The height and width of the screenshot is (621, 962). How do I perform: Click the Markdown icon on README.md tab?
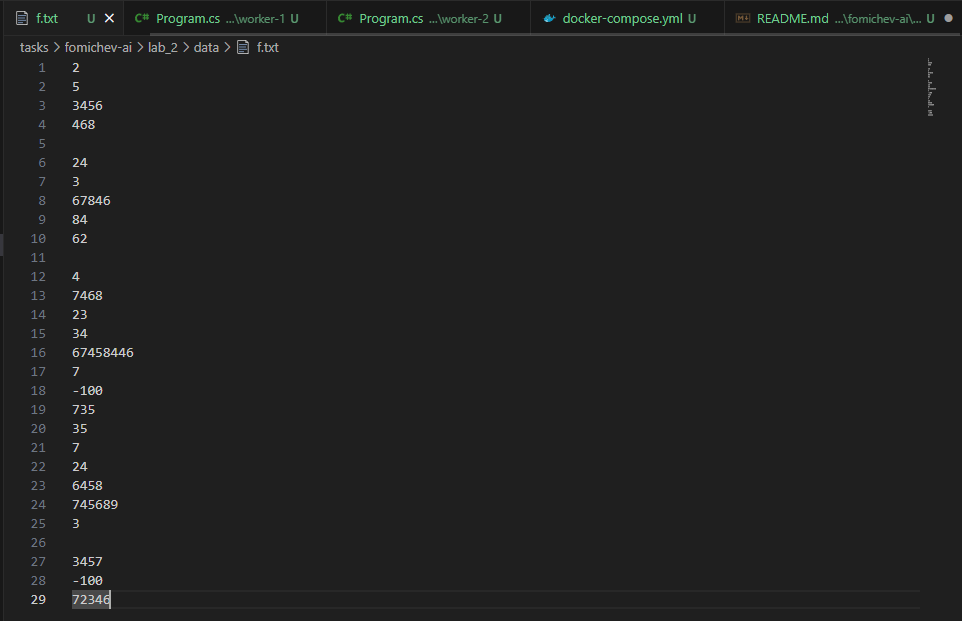[743, 18]
